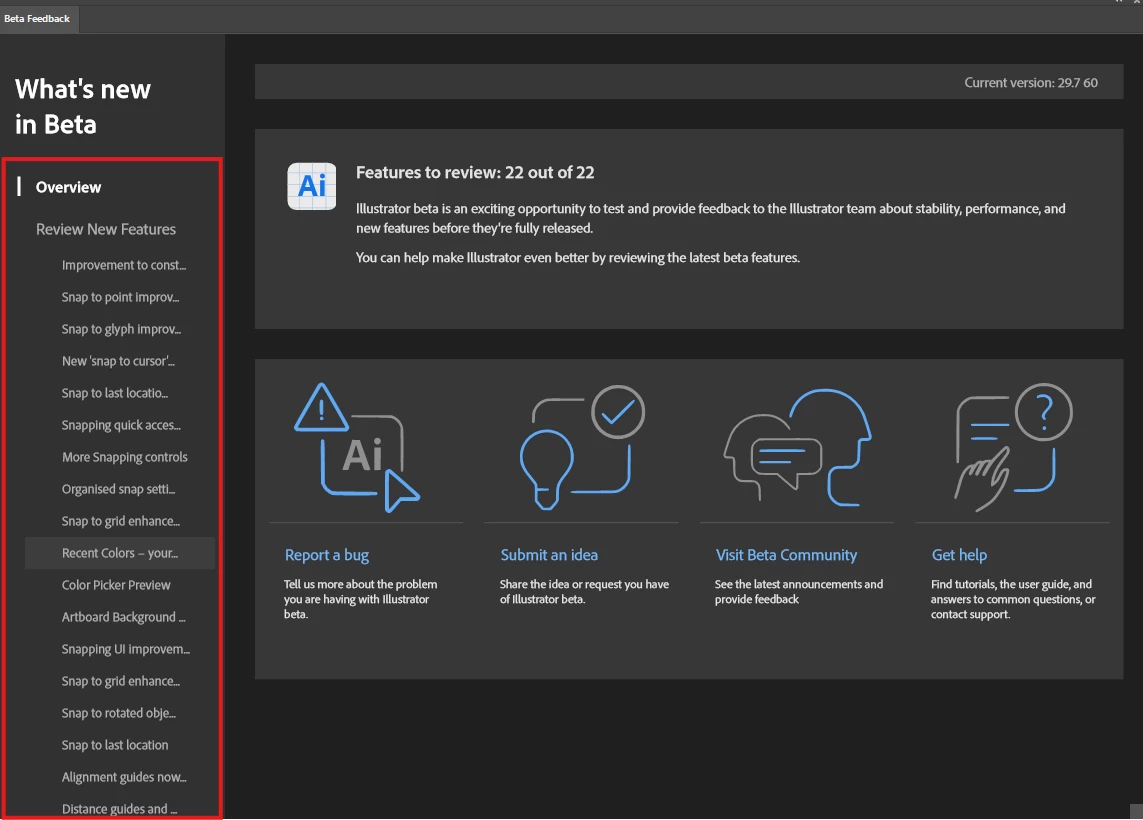Open 'Snap to glyph improv...' feature item
This screenshot has width=1143, height=820.
pyautogui.click(x=121, y=329)
